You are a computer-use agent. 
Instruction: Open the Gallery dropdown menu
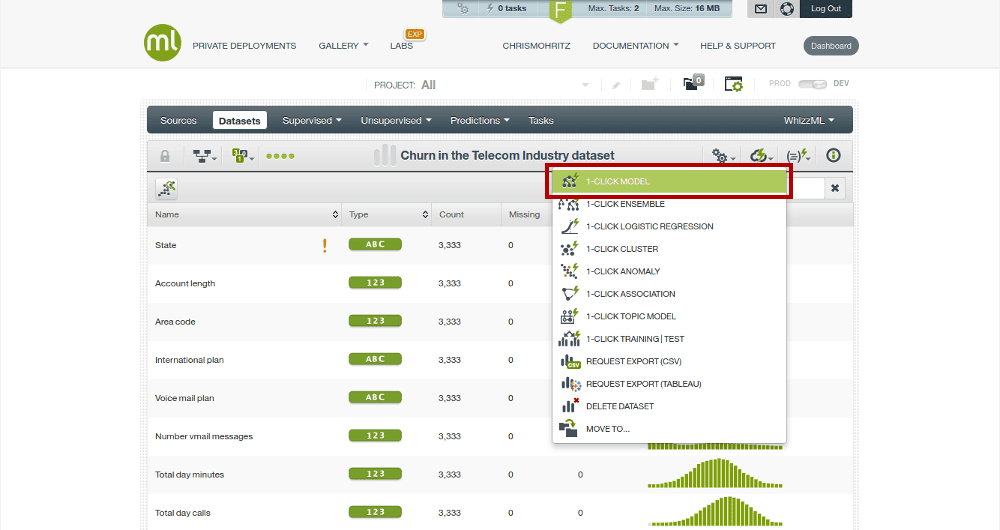(x=343, y=46)
